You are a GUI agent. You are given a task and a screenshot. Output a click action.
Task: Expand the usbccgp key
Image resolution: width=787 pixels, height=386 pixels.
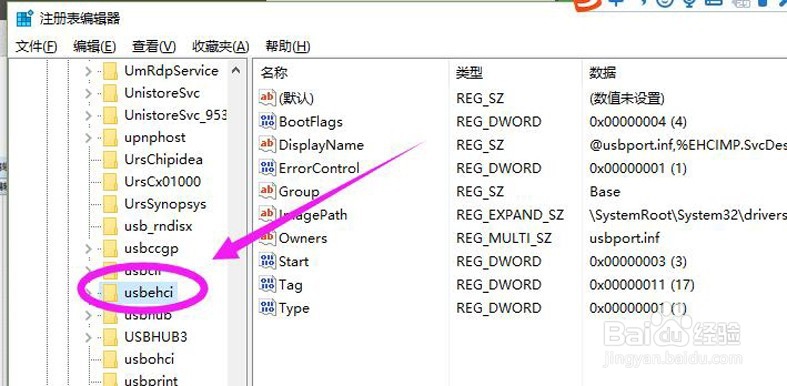point(88,248)
